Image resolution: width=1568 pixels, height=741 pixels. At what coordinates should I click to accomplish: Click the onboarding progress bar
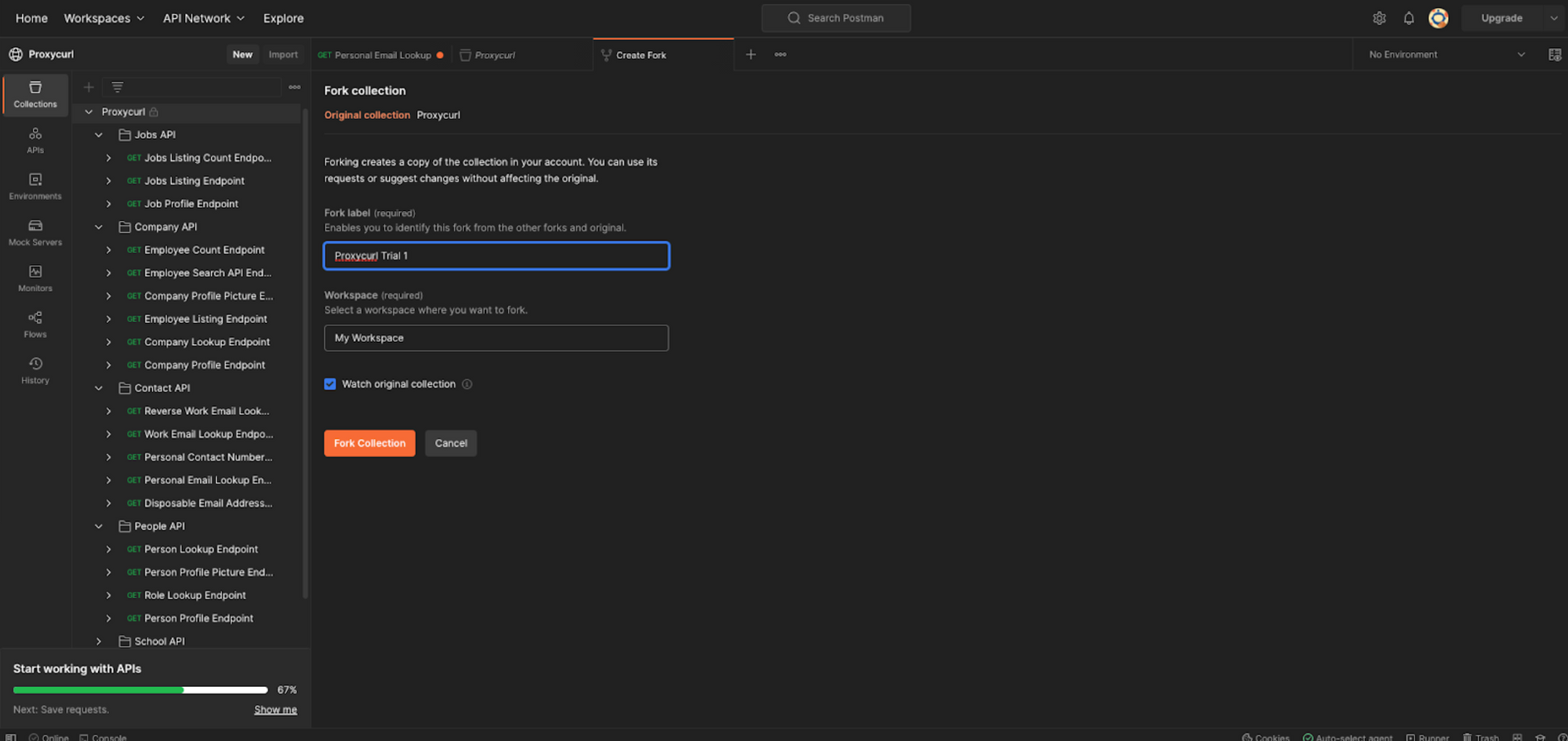point(140,690)
